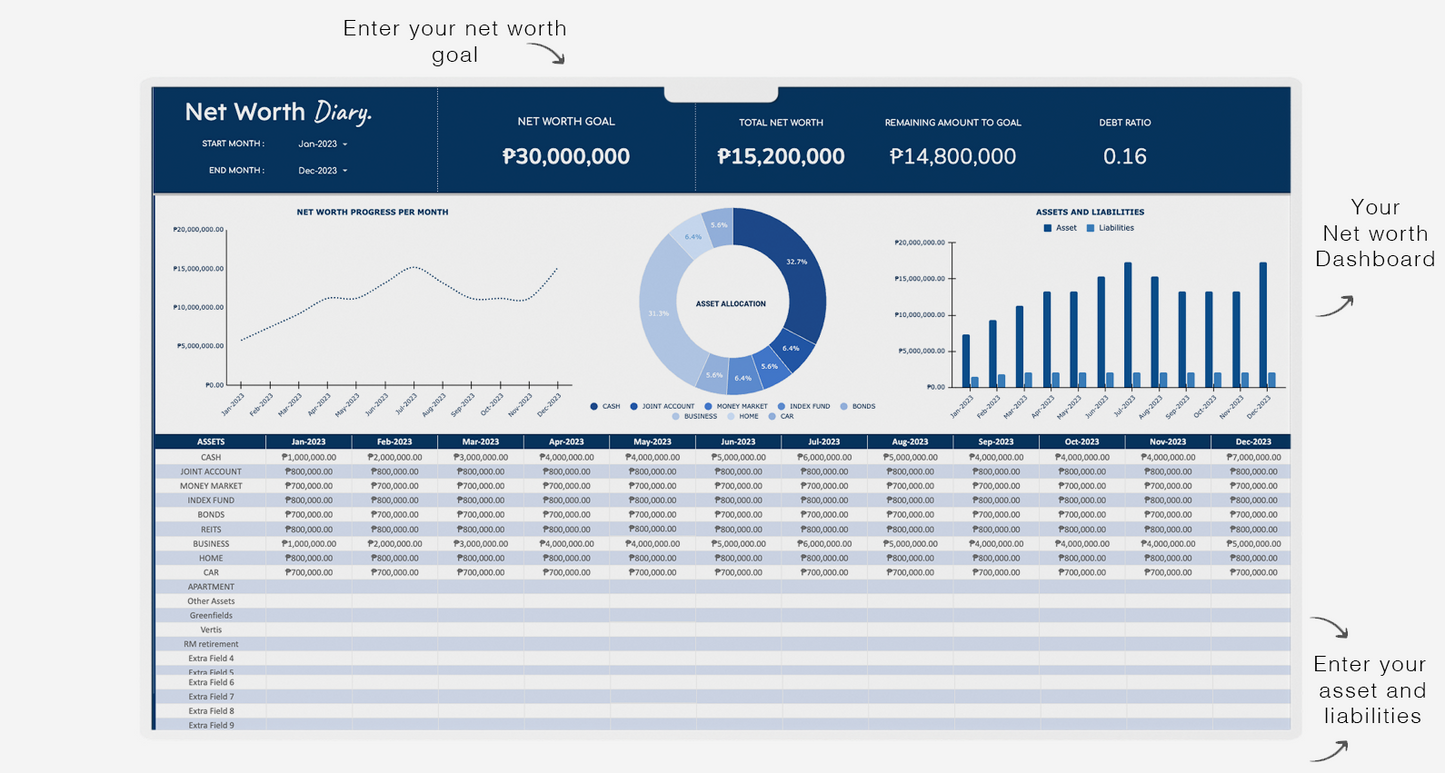Select the ASSETS table header cell

(210, 442)
